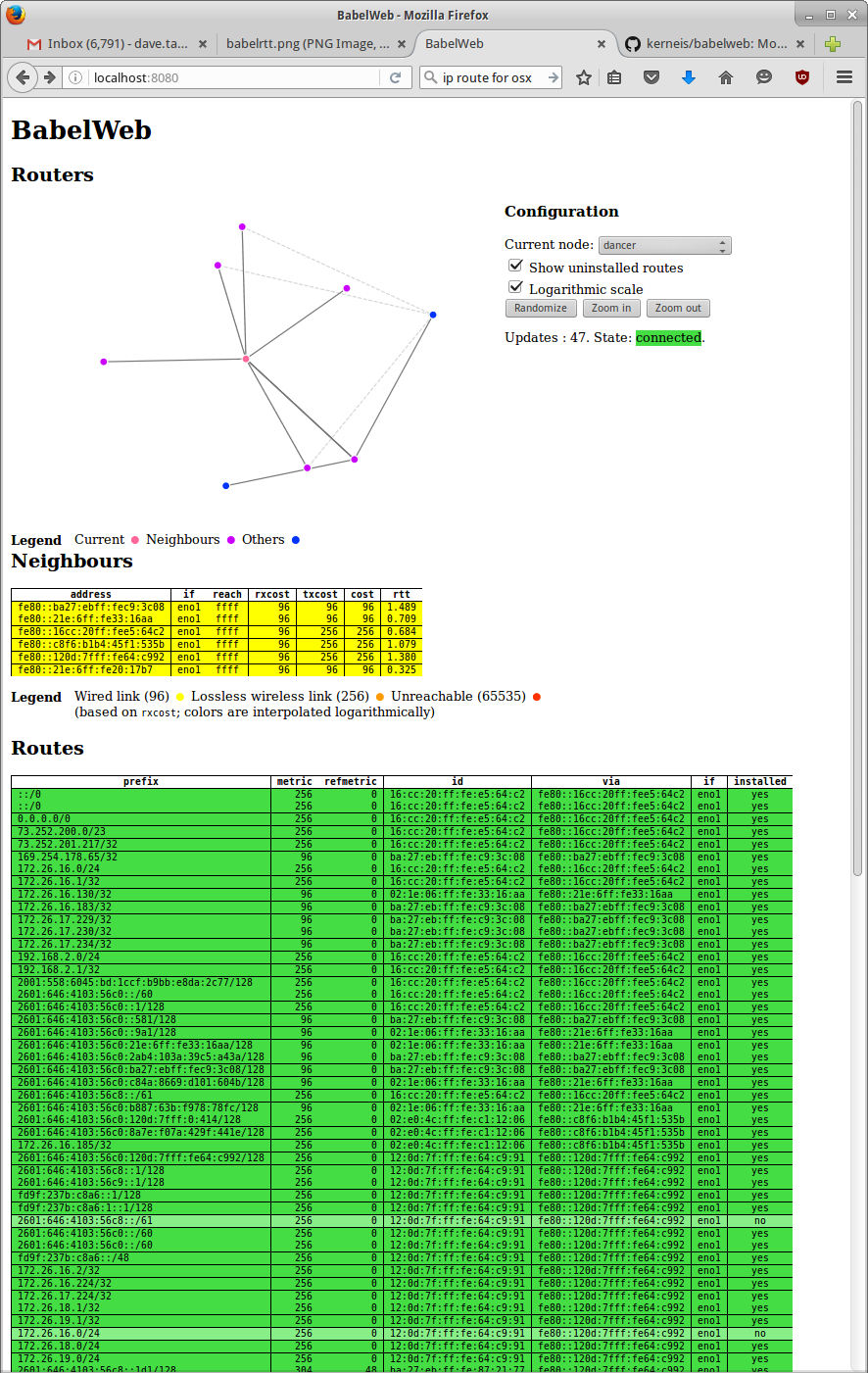Screen dimensions: 868x1373
Task: Click neighbour address fe80::ba27:ebff:fec9:3c08
Action: pos(91,607)
